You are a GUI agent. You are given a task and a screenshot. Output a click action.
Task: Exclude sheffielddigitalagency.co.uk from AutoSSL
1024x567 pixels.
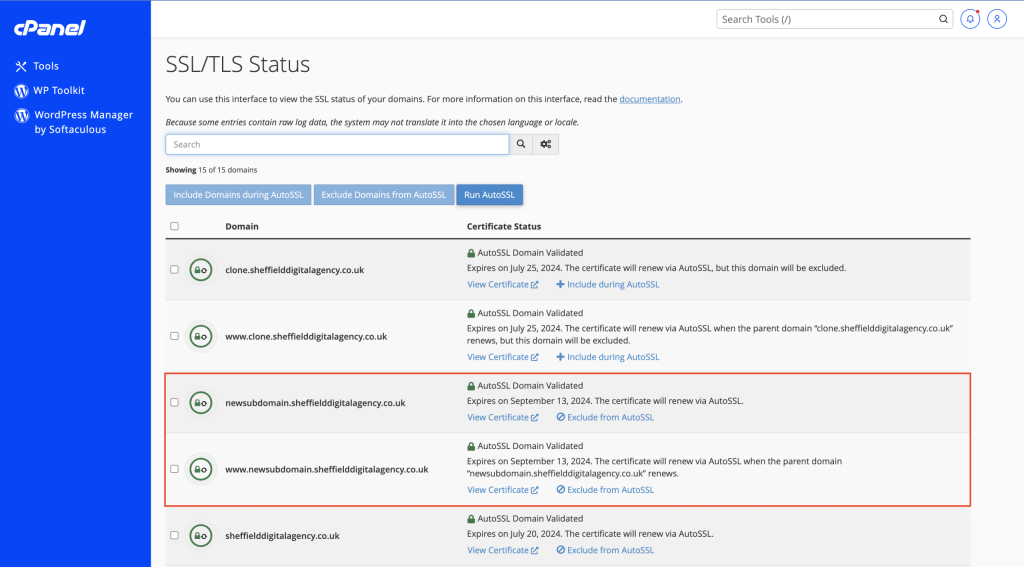605,550
